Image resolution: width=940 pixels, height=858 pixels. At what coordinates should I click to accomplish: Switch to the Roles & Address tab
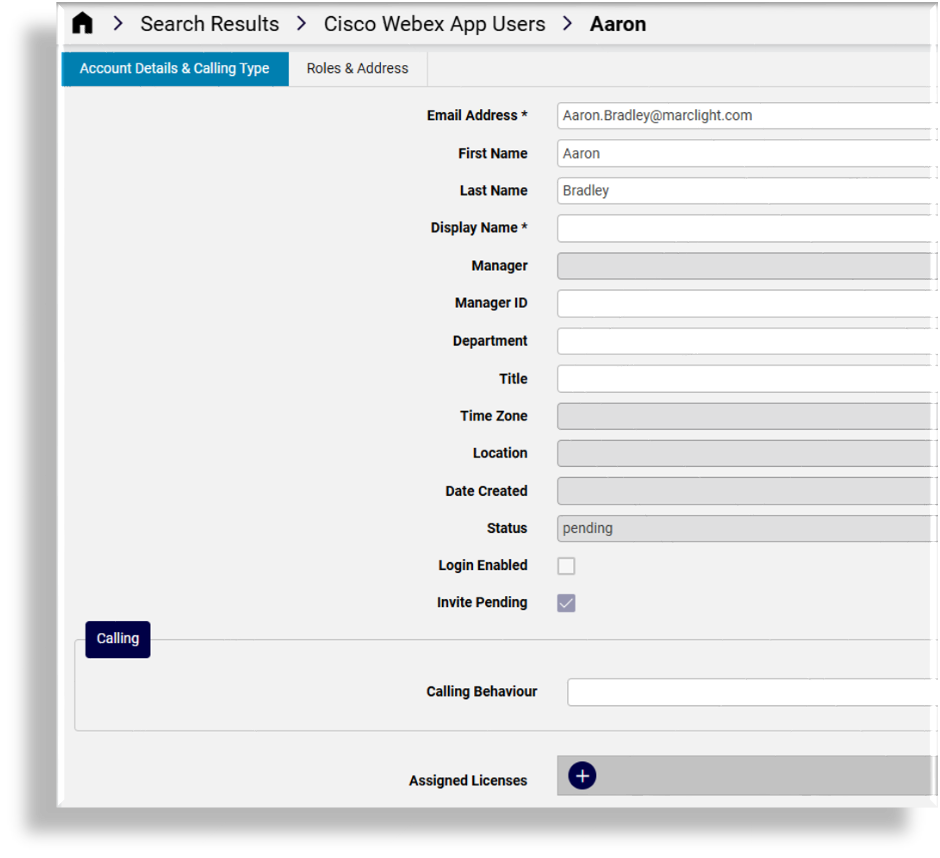[x=357, y=68]
